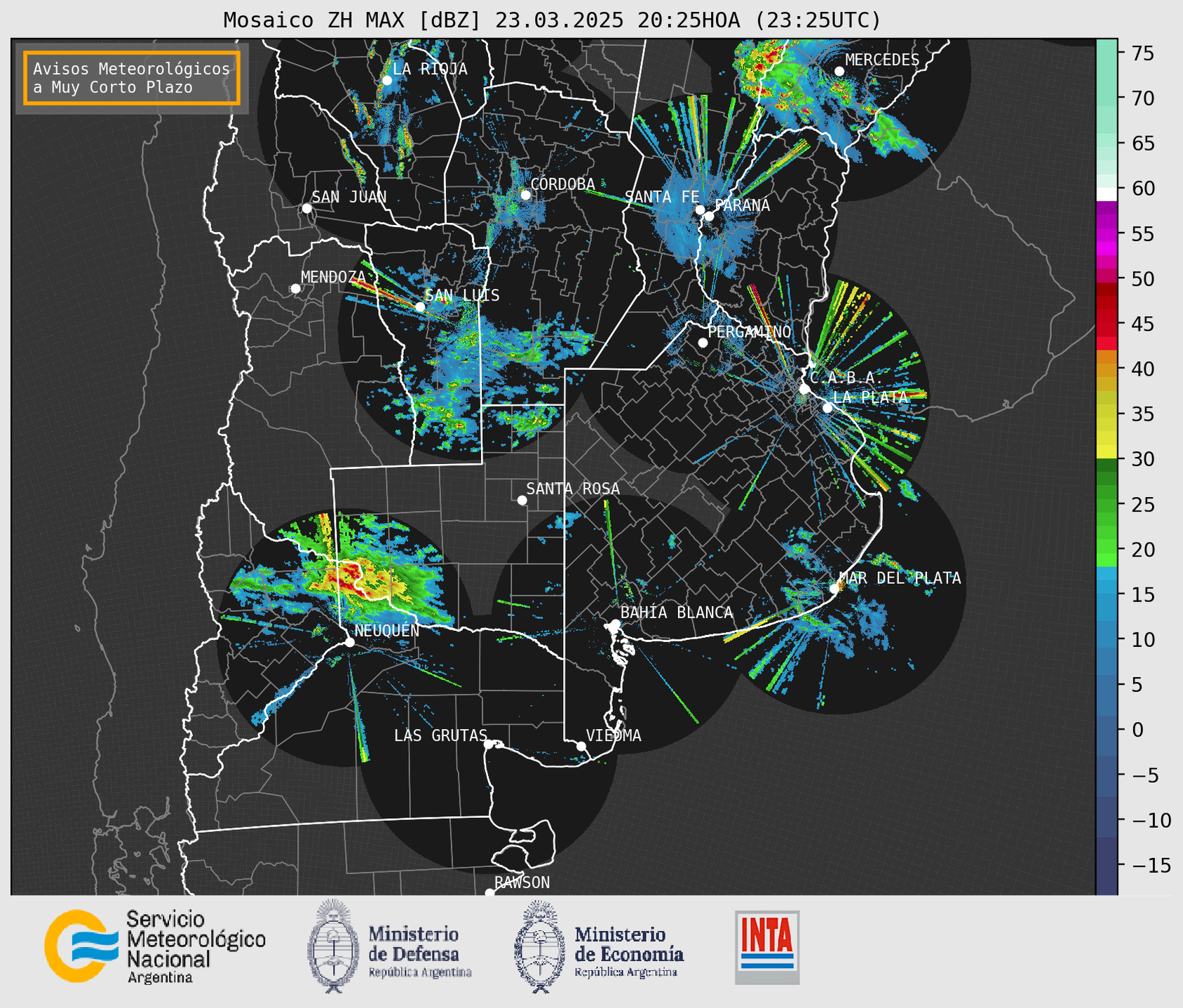Select the C.A.B.A. city marker
The height and width of the screenshot is (1008, 1183).
coord(804,389)
